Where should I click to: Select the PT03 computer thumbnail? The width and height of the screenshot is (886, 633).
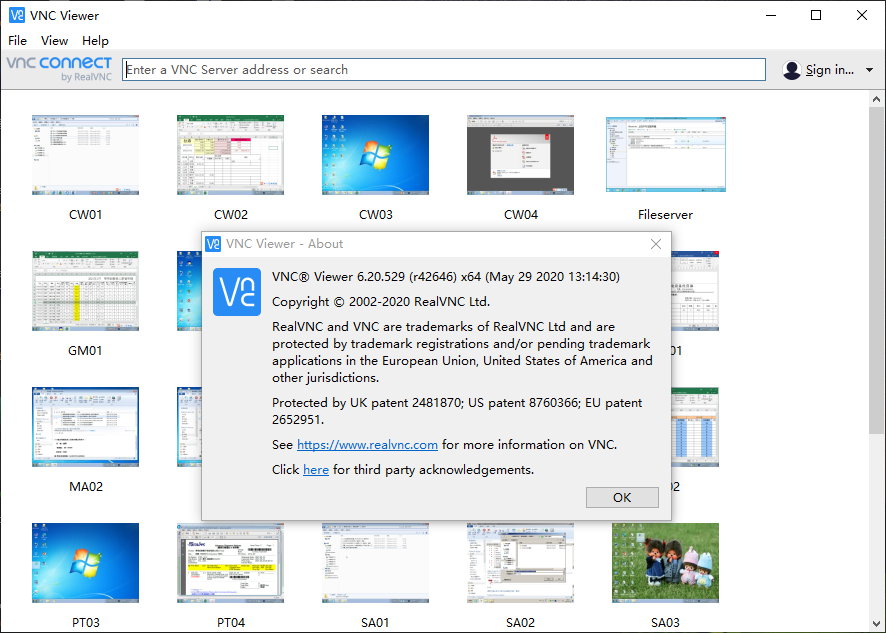click(x=85, y=563)
